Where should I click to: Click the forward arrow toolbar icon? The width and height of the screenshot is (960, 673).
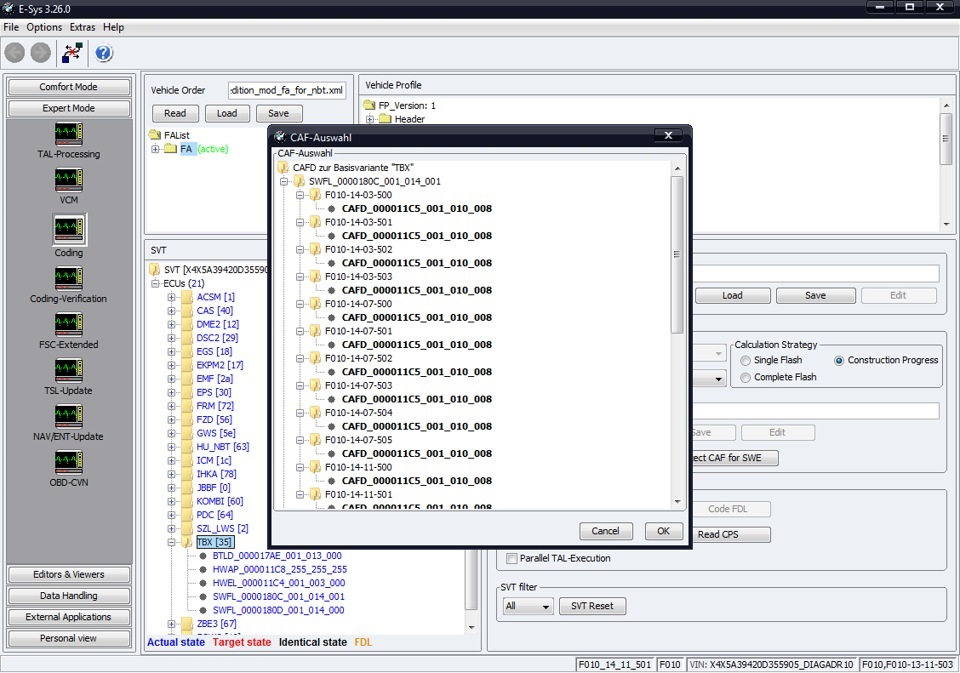(40, 53)
